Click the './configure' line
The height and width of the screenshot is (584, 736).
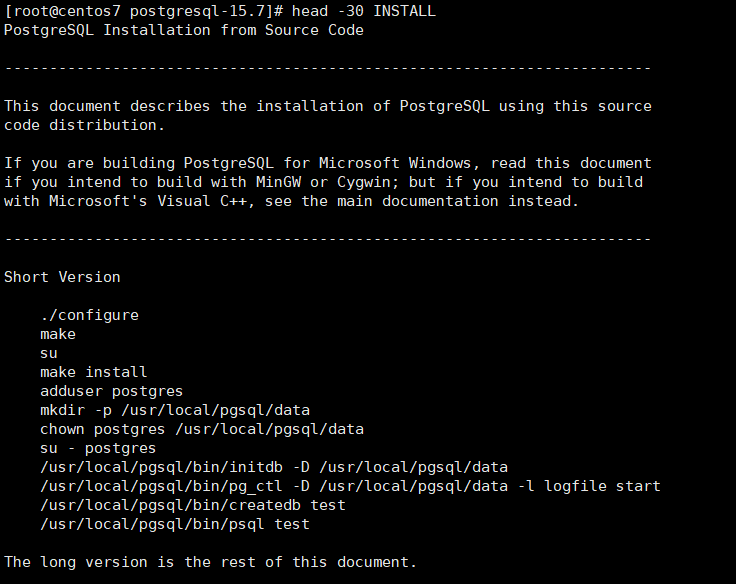90,315
